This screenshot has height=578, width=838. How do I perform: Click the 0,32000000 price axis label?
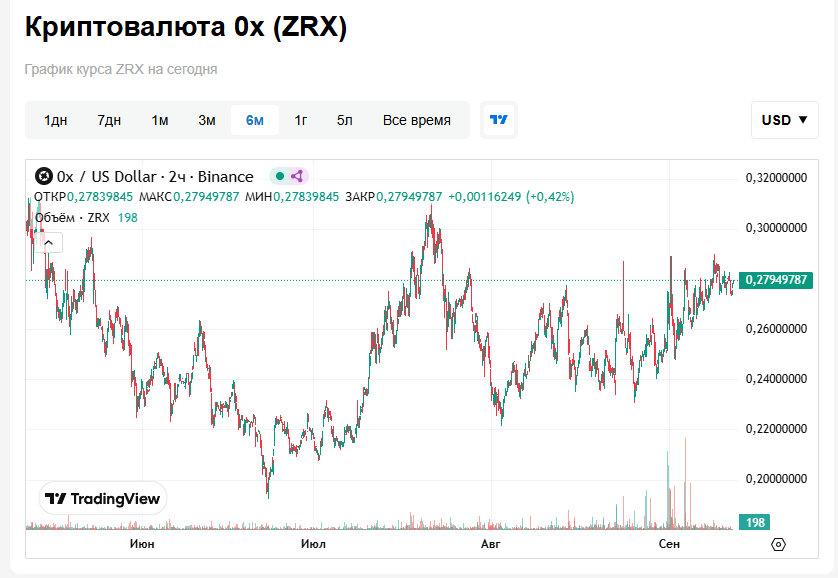click(x=776, y=178)
